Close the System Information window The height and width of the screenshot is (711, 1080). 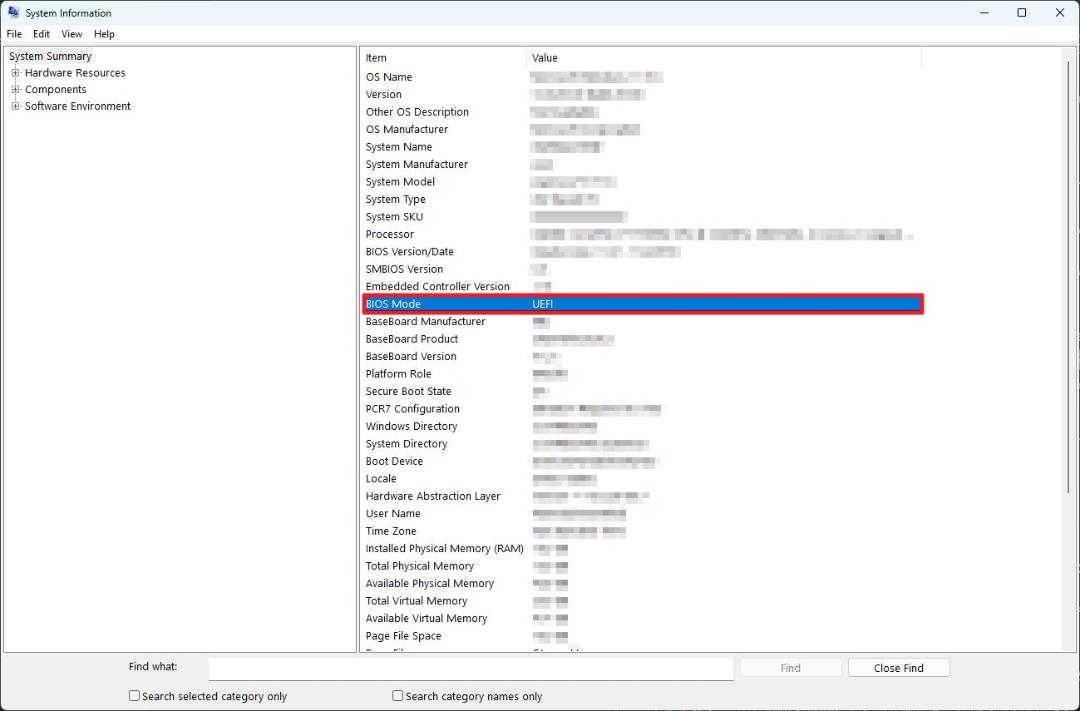click(1059, 12)
